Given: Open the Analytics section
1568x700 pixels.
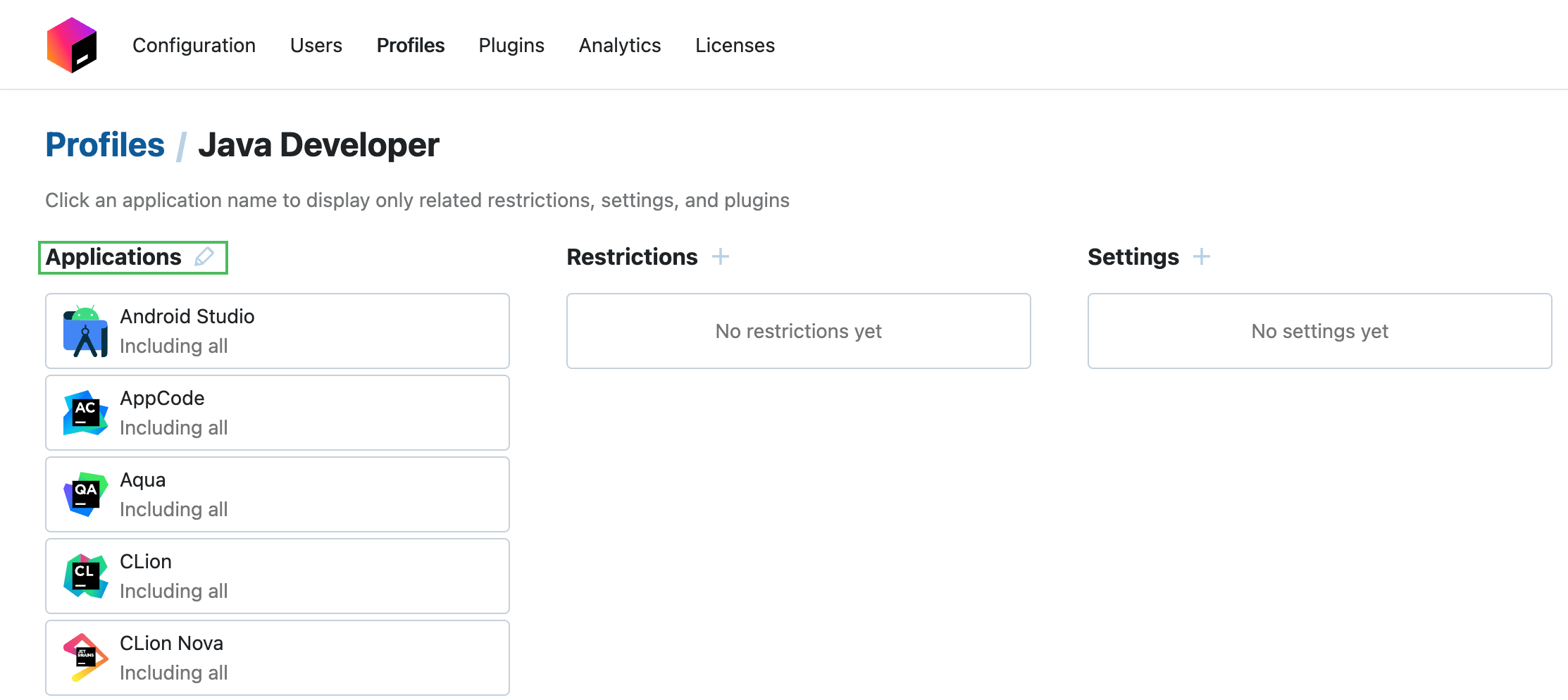Looking at the screenshot, I should 620,45.
